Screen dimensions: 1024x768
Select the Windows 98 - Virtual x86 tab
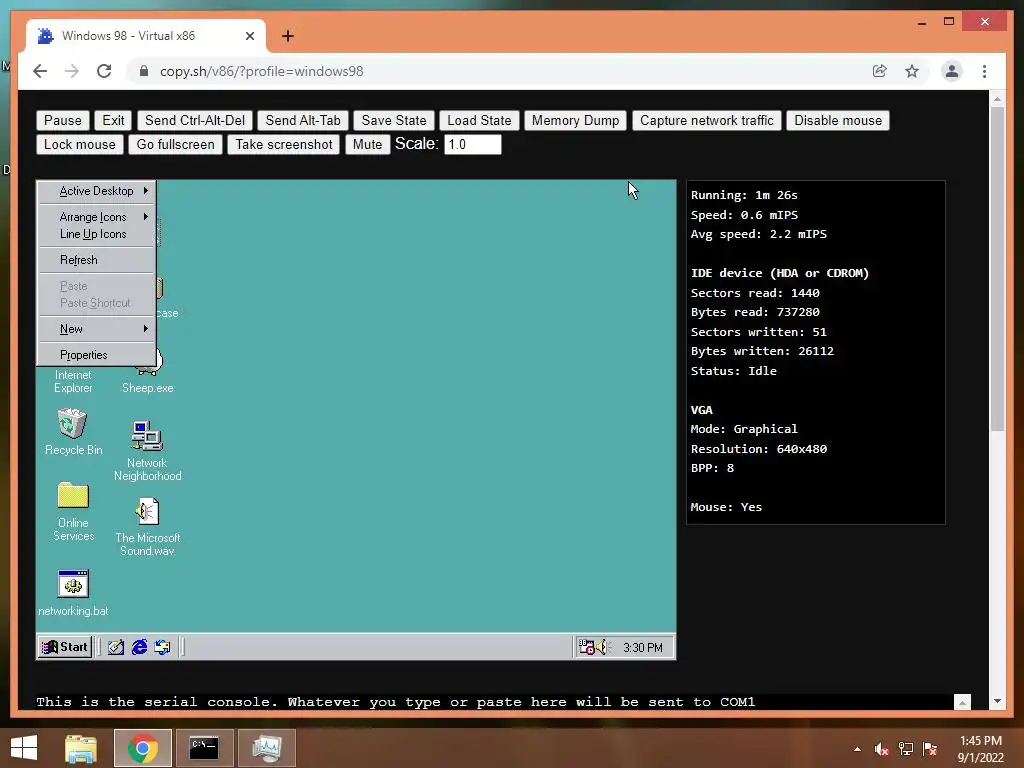coord(146,36)
